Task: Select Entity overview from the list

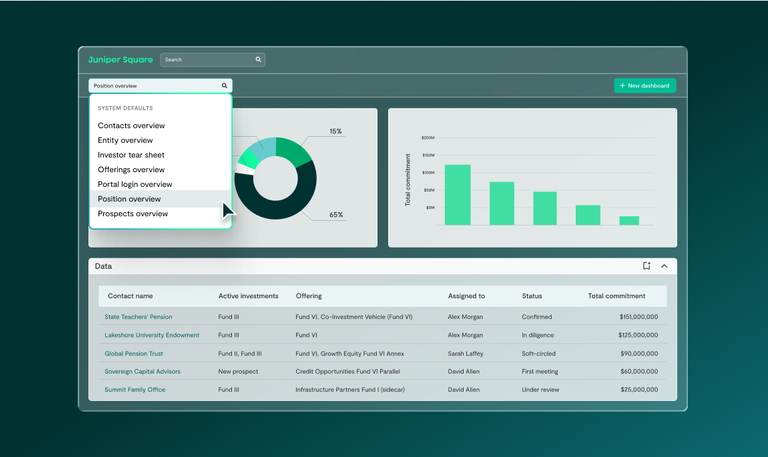Action: click(125, 140)
